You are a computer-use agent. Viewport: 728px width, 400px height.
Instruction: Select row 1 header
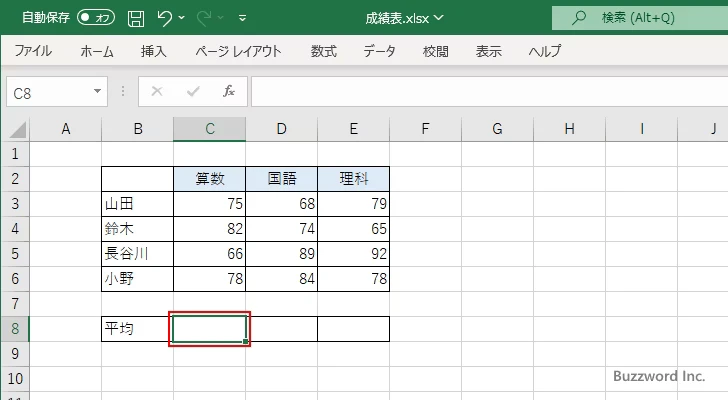15,154
